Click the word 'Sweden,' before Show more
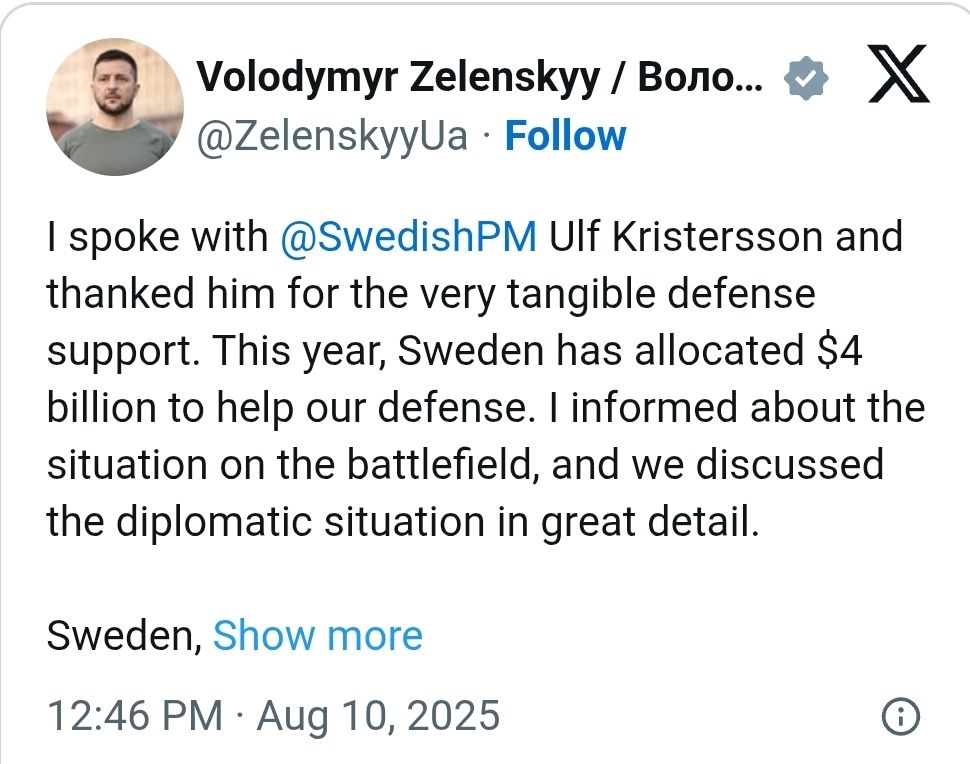This screenshot has width=970, height=764. pos(125,636)
